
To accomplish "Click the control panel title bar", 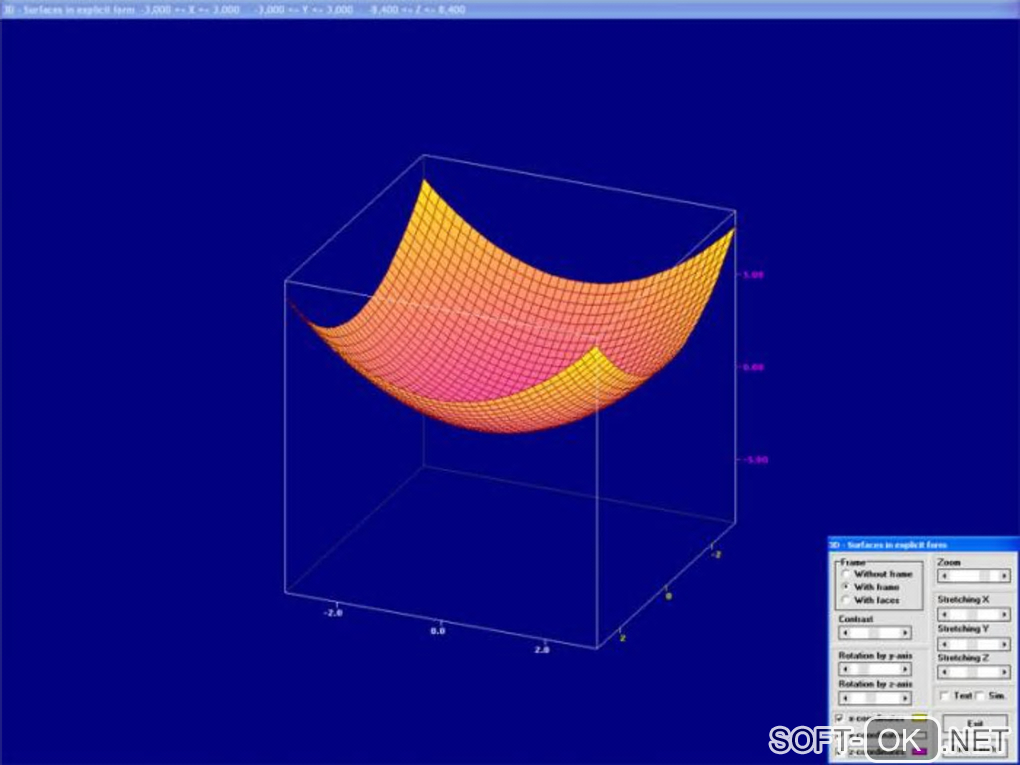I will tap(923, 544).
